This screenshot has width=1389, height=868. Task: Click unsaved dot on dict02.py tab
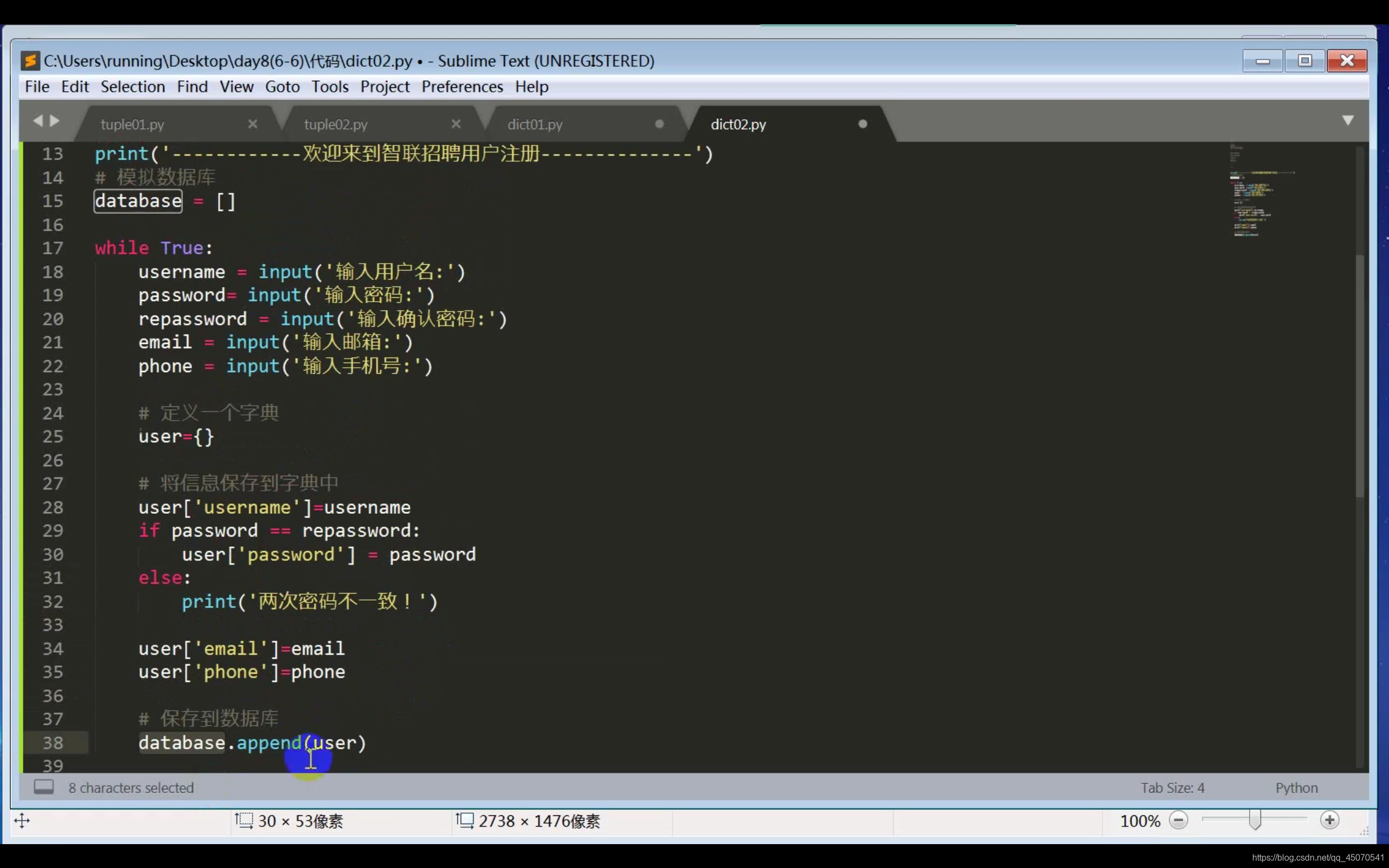coord(863,124)
